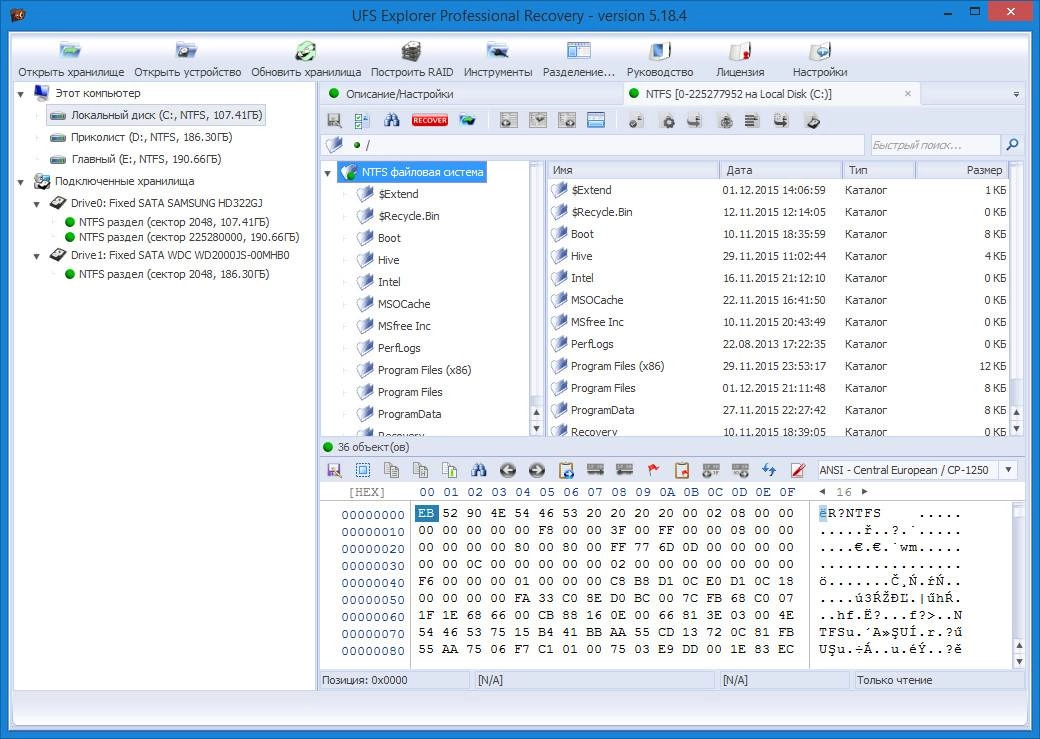Click the save icon in hex viewer toolbar
Screen dimensions: 1040x739
tap(334, 470)
